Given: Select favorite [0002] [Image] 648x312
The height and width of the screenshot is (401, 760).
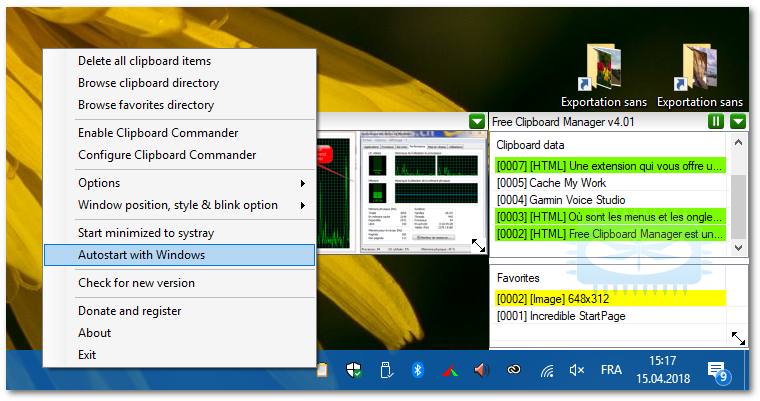Looking at the screenshot, I should pos(610,299).
